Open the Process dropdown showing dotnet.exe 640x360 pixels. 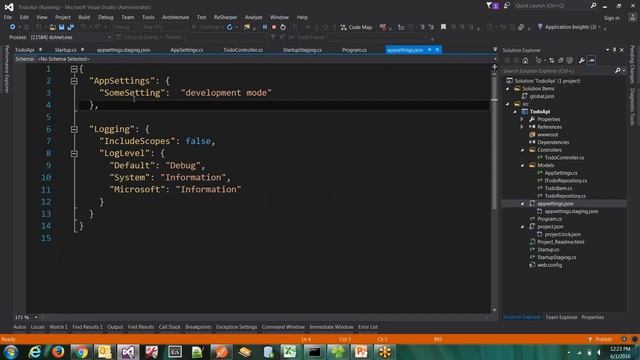click(x=70, y=37)
